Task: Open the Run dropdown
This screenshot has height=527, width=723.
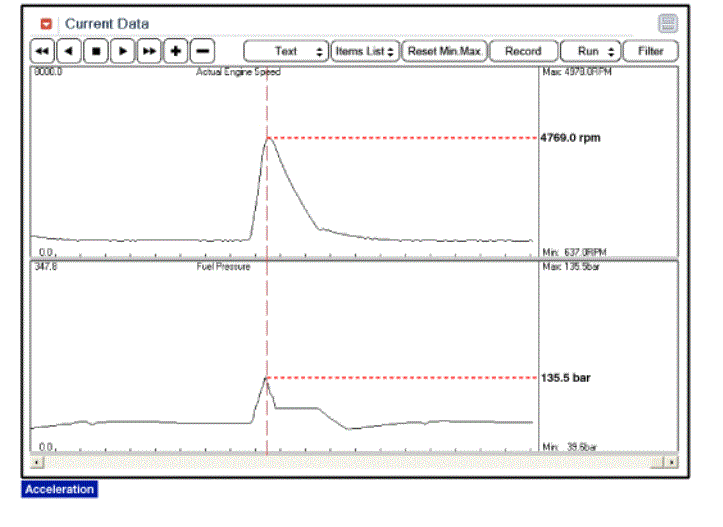Action: pyautogui.click(x=590, y=51)
